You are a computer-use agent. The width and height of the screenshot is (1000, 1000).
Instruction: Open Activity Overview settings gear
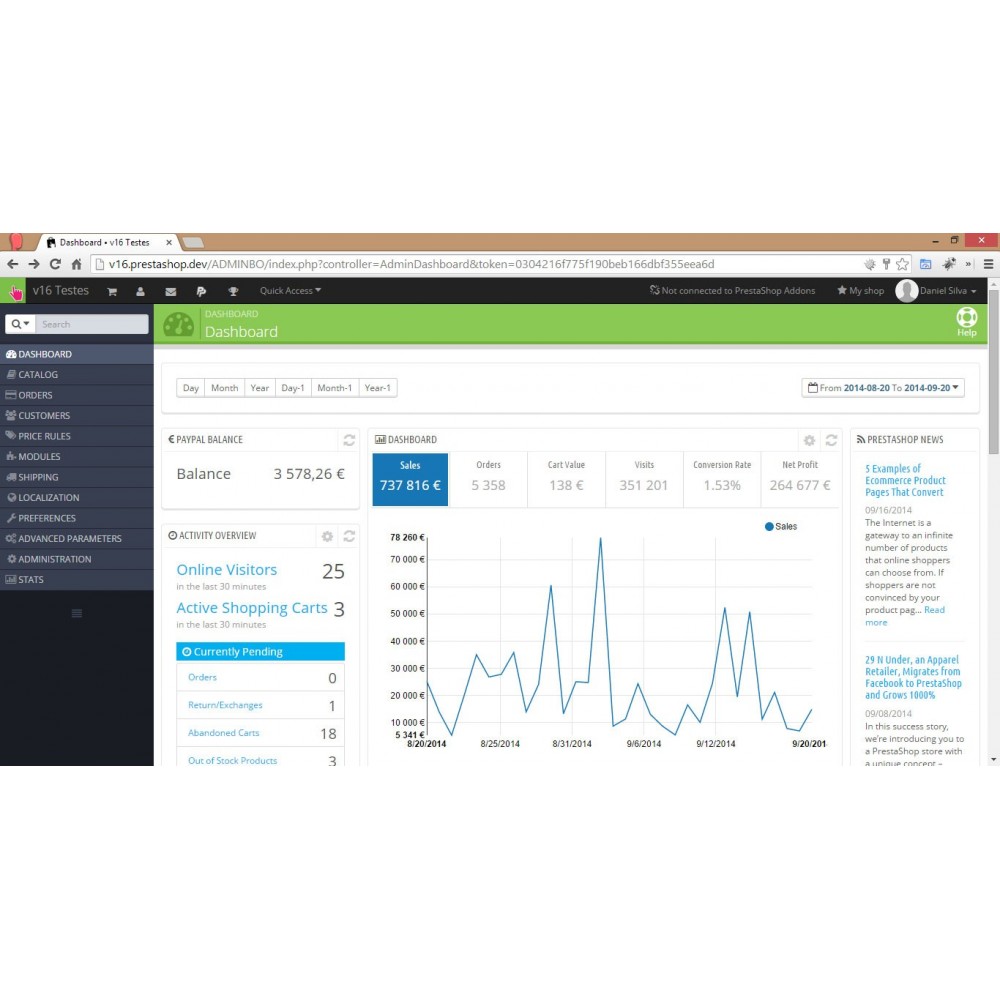pyautogui.click(x=327, y=536)
